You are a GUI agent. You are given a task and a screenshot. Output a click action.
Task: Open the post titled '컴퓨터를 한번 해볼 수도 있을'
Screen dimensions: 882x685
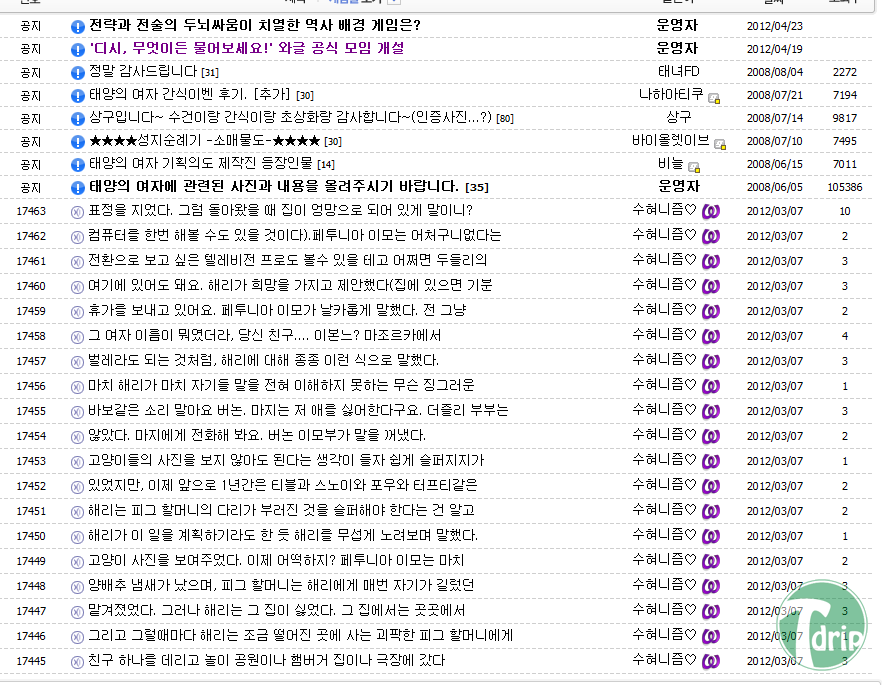295,236
